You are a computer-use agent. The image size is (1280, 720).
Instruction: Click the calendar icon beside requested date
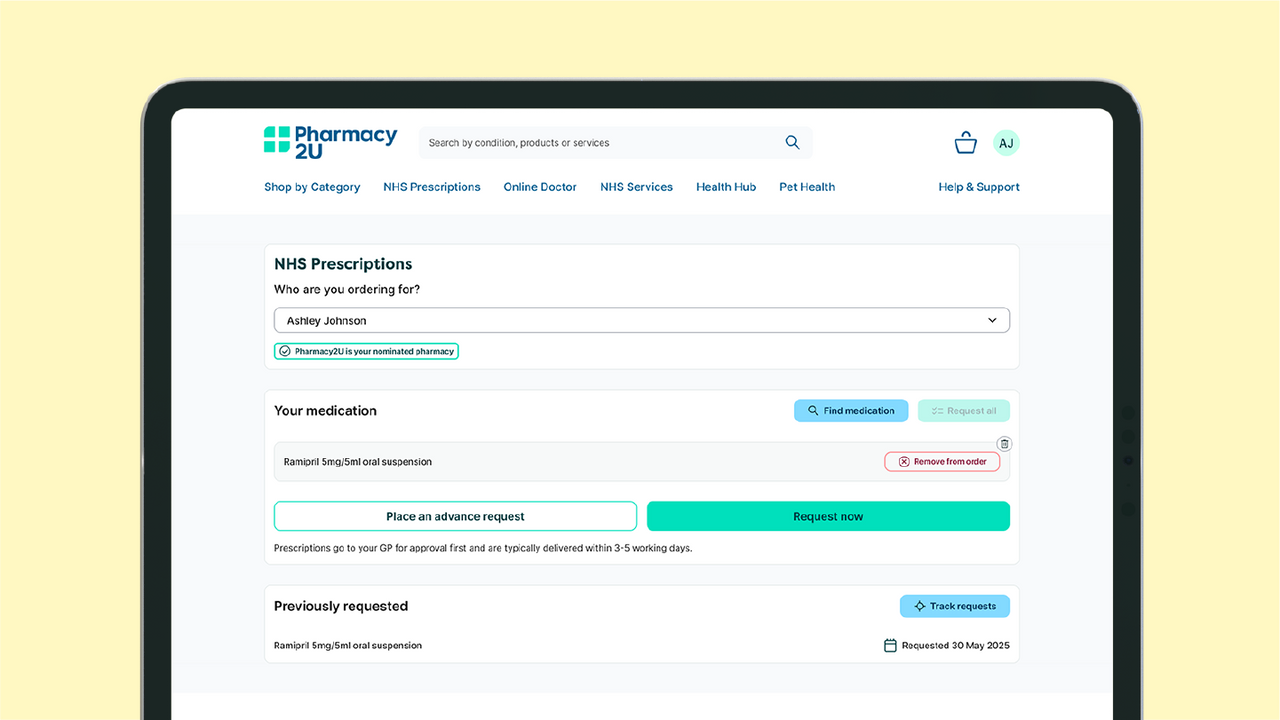pos(890,646)
